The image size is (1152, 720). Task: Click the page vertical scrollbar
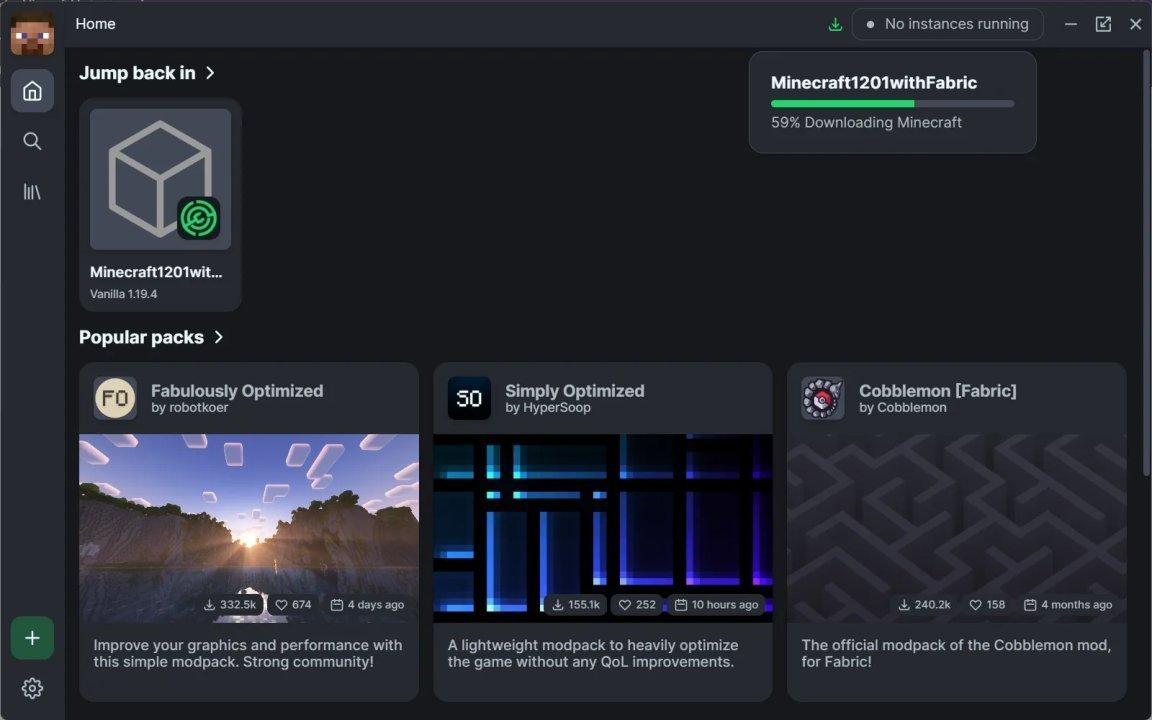(x=1147, y=264)
